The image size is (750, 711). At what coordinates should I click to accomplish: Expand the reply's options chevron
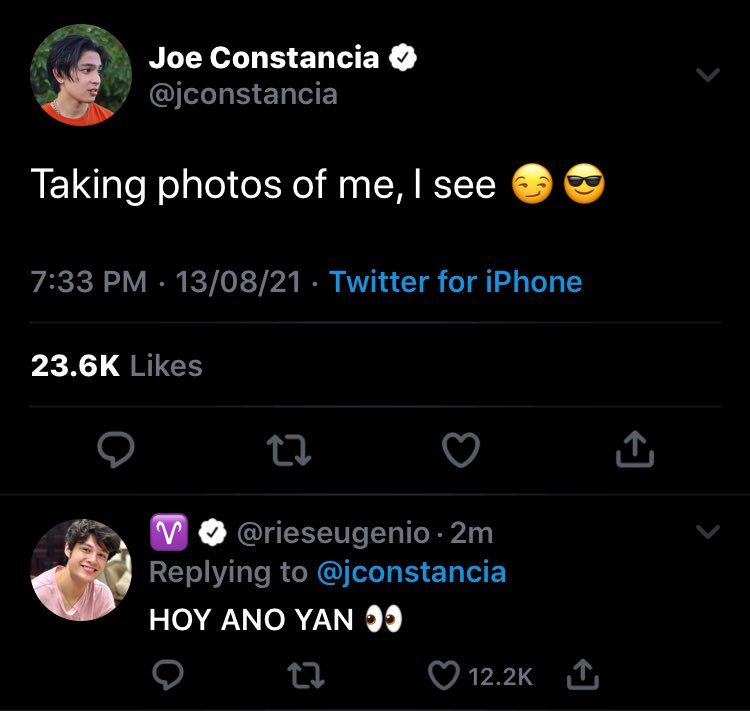click(708, 532)
